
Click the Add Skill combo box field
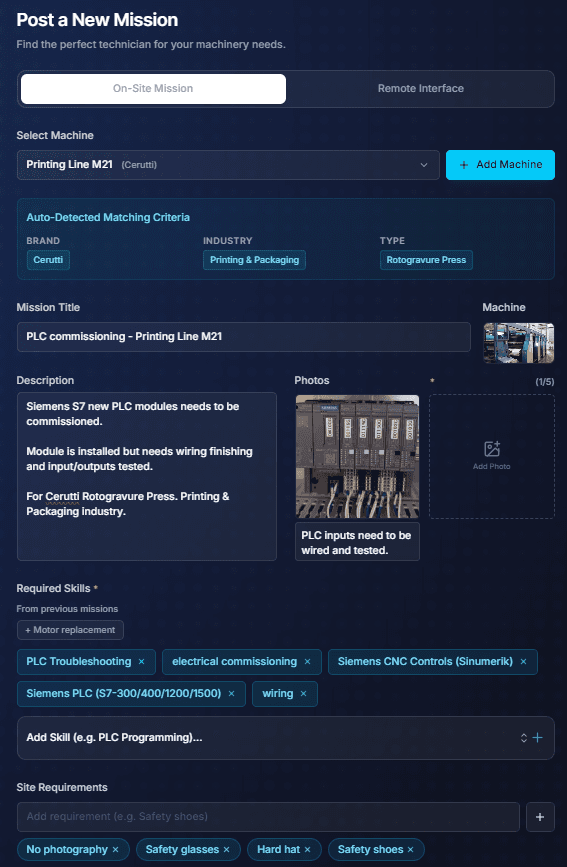coord(285,738)
